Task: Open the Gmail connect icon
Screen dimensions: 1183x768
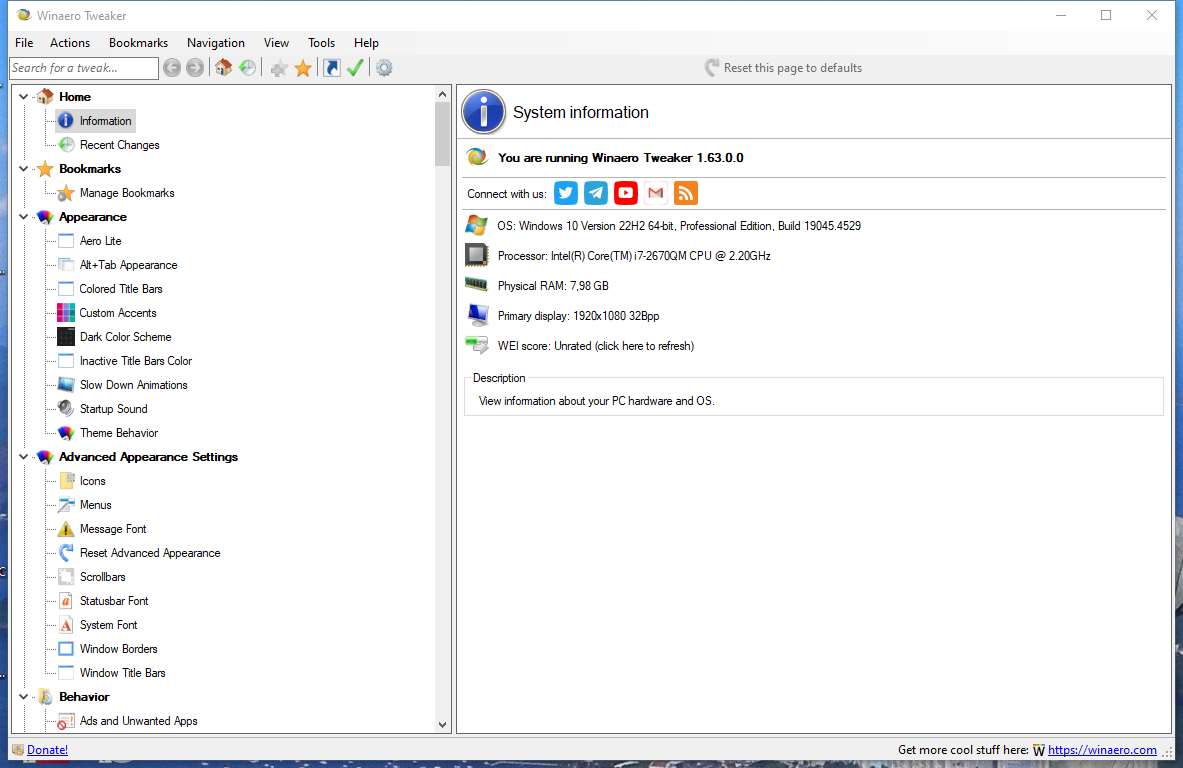Action: [656, 193]
